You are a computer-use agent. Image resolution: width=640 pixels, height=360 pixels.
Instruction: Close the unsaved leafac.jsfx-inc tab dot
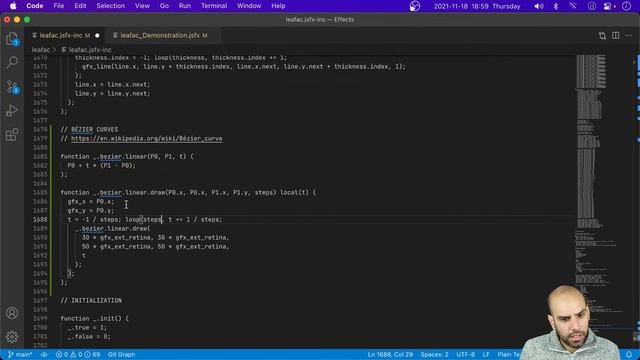click(97, 36)
